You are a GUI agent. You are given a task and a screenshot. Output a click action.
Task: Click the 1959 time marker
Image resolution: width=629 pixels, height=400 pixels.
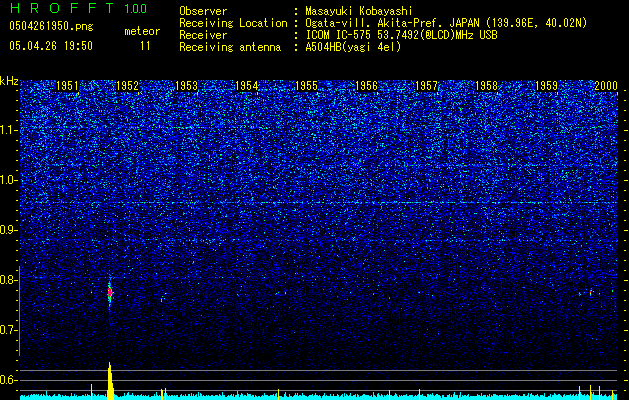click(x=546, y=85)
